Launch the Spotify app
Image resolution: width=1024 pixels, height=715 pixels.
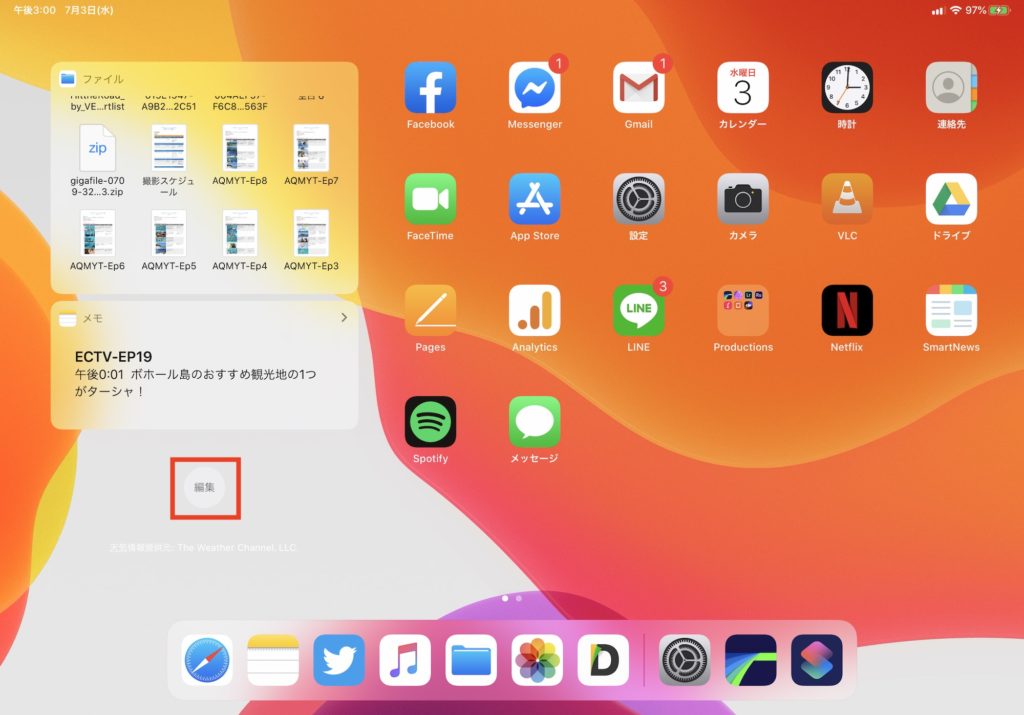pyautogui.click(x=430, y=422)
